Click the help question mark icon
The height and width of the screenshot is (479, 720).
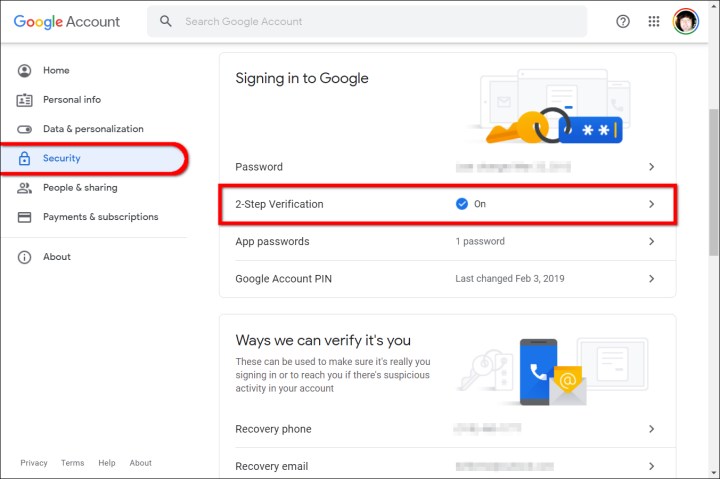(623, 21)
